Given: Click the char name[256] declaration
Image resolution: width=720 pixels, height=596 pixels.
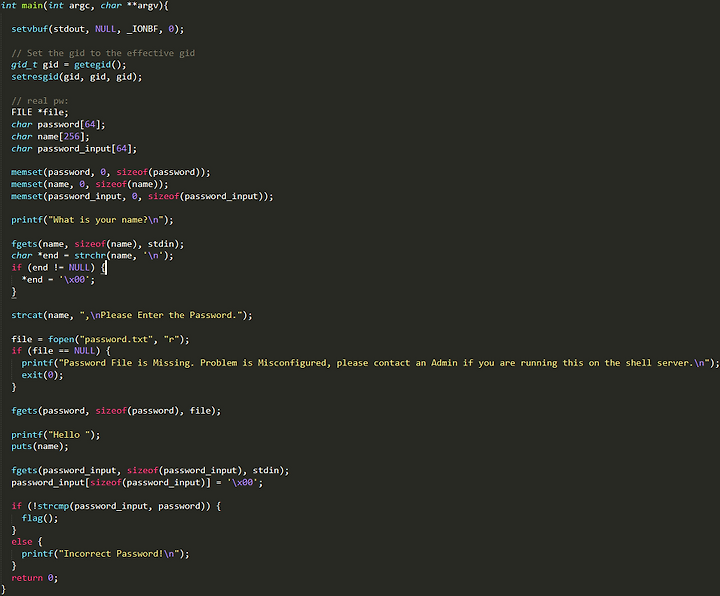Looking at the screenshot, I should 51,136.
